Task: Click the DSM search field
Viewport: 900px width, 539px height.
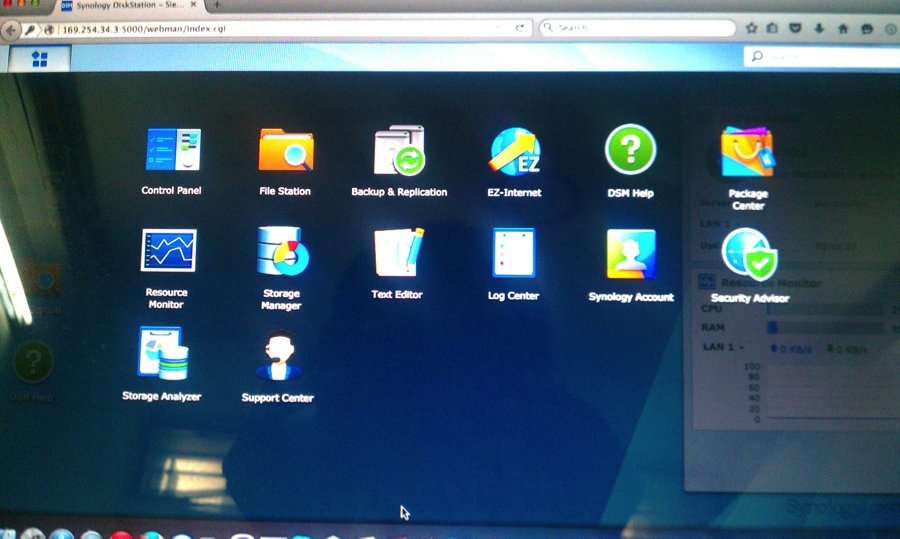Action: pos(823,56)
